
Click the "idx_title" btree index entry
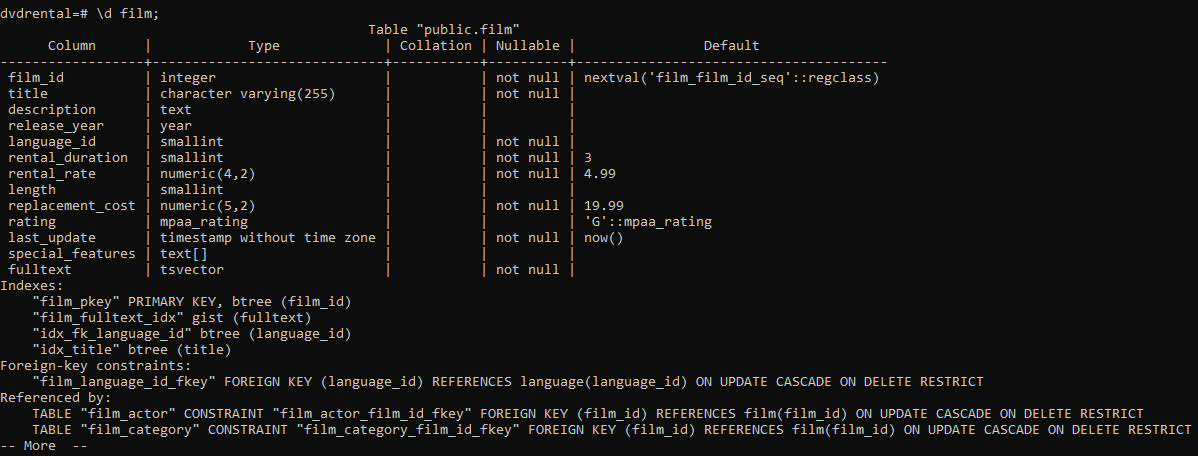point(131,351)
